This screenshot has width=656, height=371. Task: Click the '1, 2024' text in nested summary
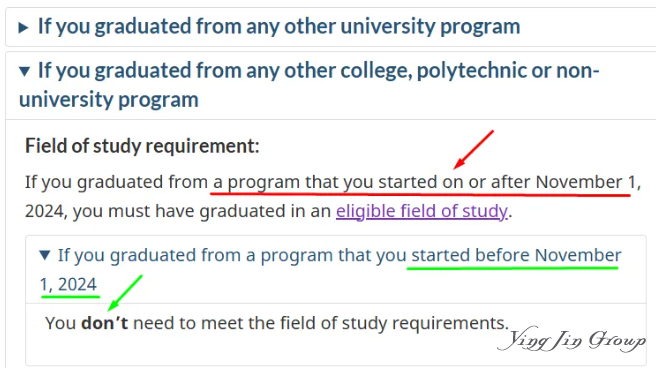point(68,284)
